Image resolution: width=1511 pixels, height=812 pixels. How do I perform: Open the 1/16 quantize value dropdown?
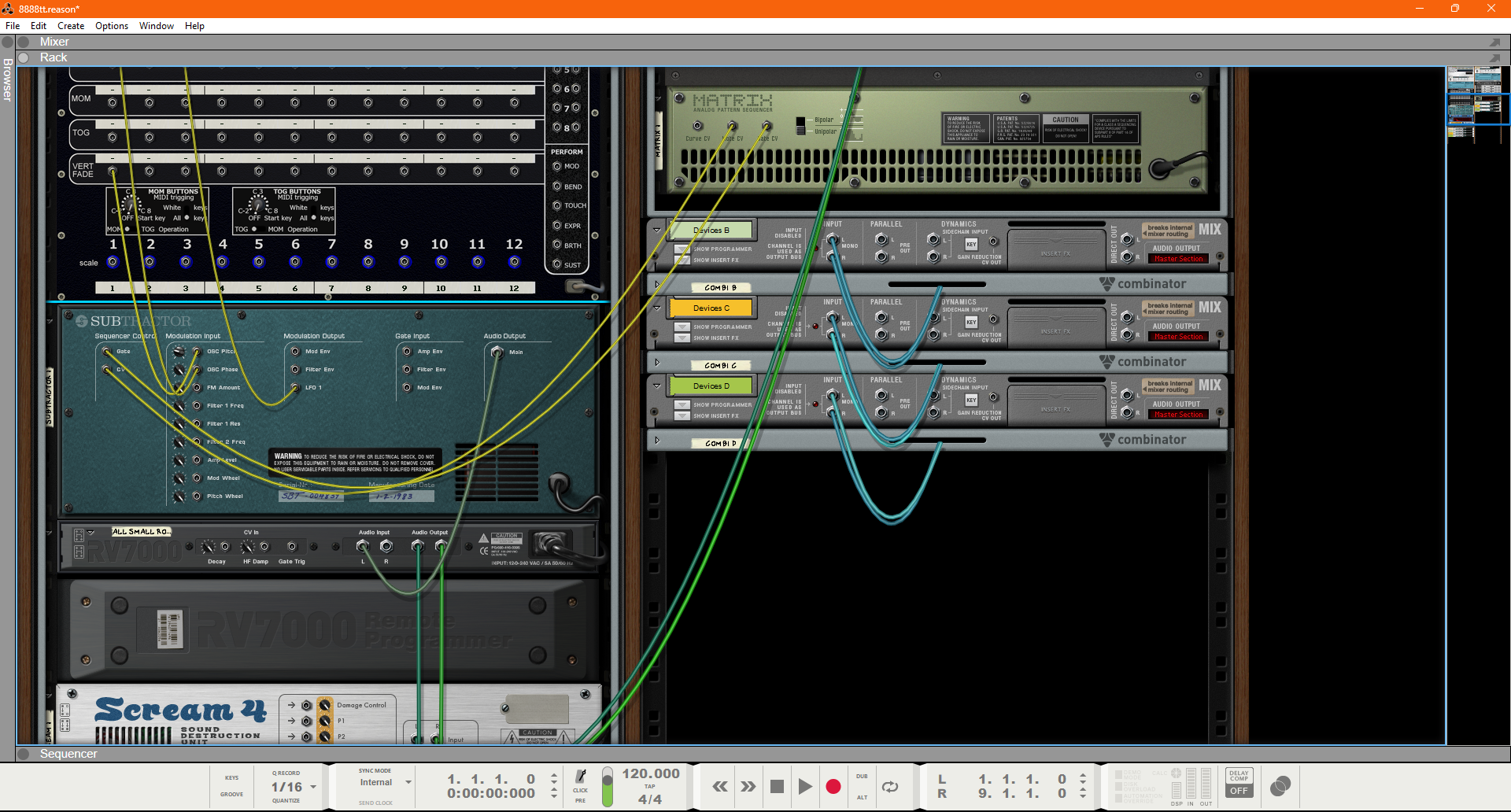tap(313, 787)
